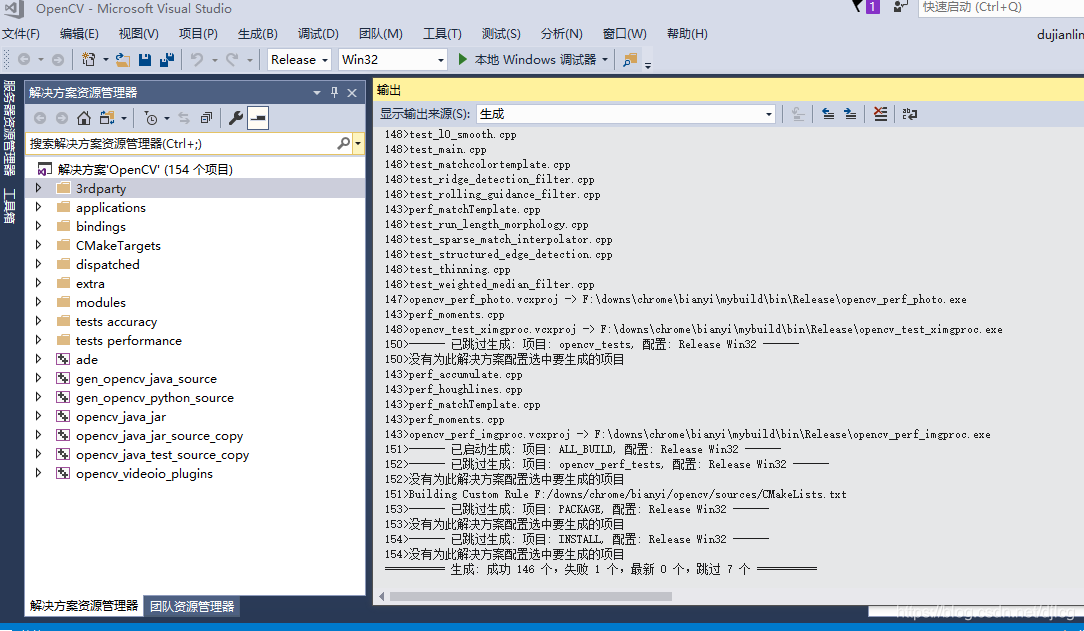This screenshot has height=631, width=1084.
Task: Open the 工具箱 side tab
Action: pos(9,205)
